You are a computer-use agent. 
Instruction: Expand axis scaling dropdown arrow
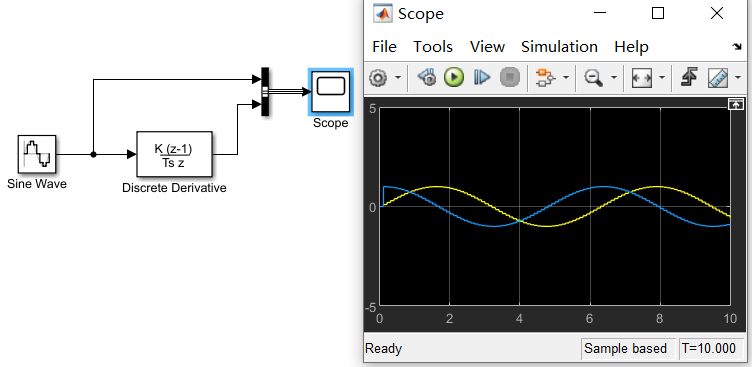pyautogui.click(x=662, y=77)
